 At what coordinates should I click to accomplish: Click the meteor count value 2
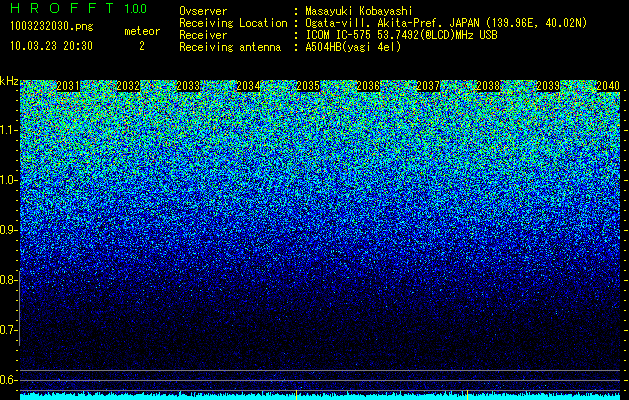142,46
